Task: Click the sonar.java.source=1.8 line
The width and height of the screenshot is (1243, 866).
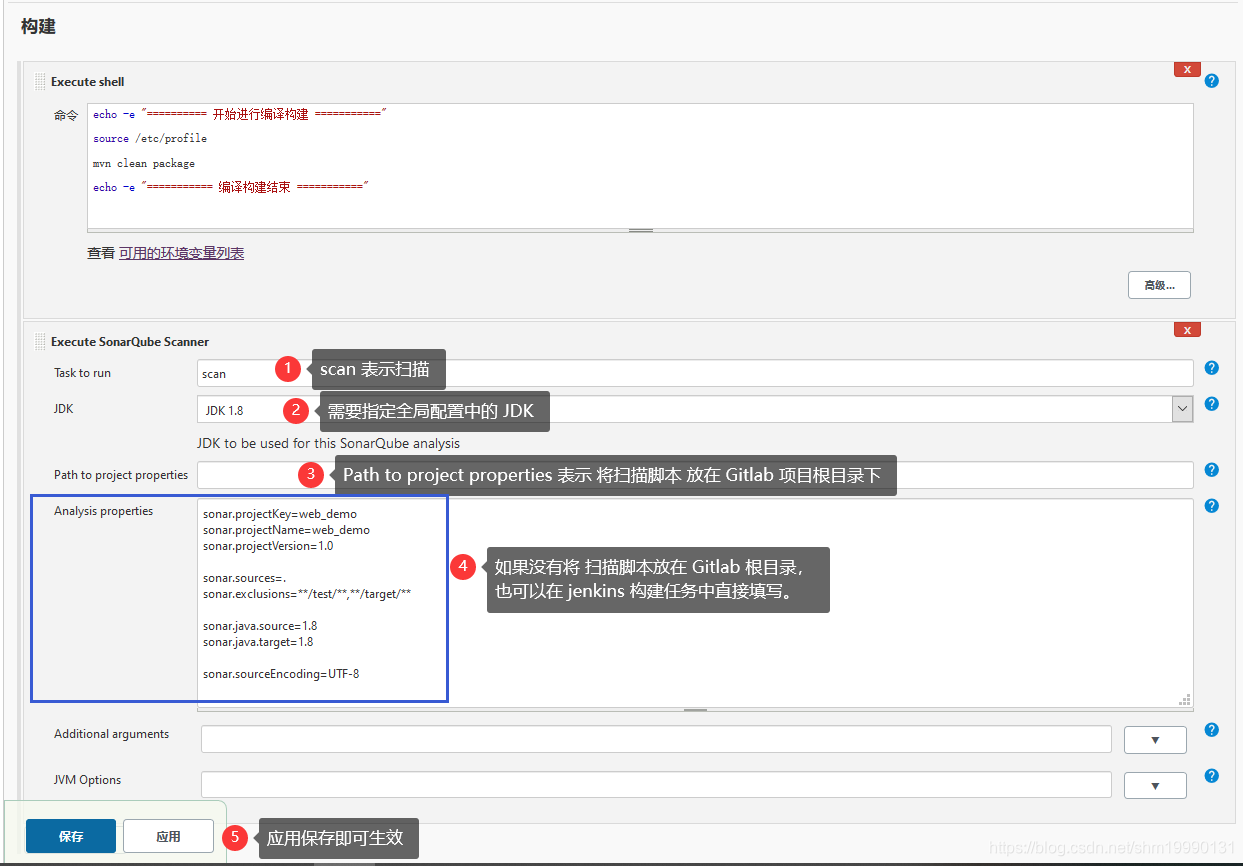Action: pos(260,626)
